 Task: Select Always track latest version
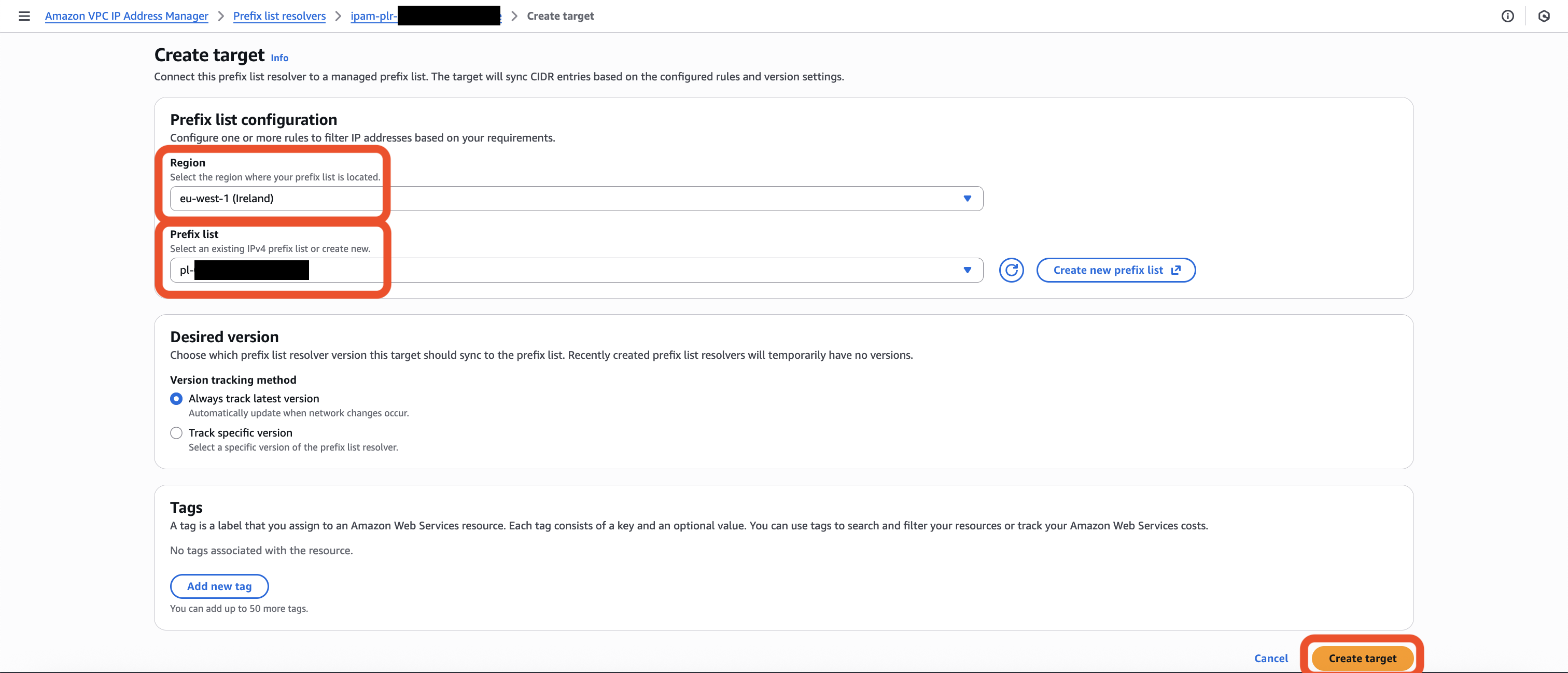tap(176, 399)
